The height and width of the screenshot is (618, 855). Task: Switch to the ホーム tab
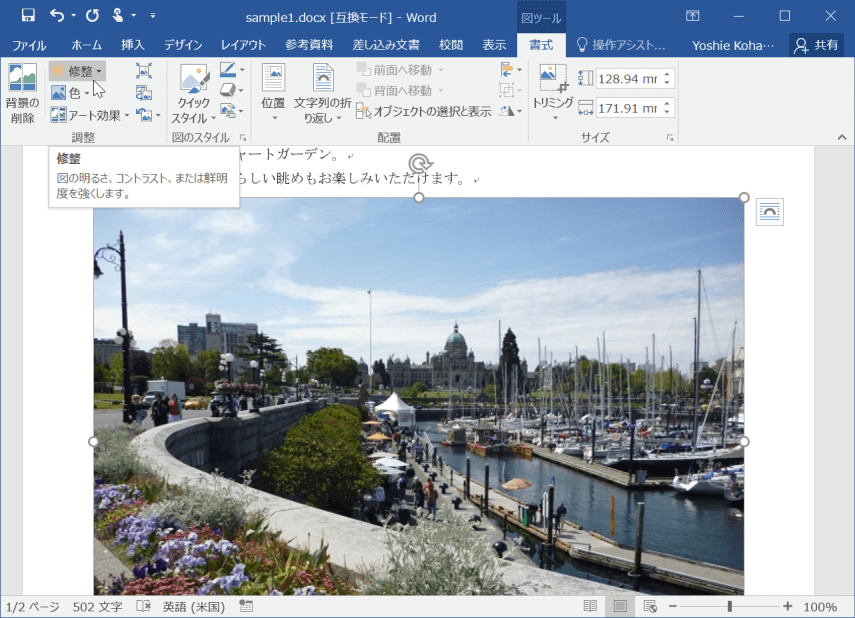(x=86, y=45)
